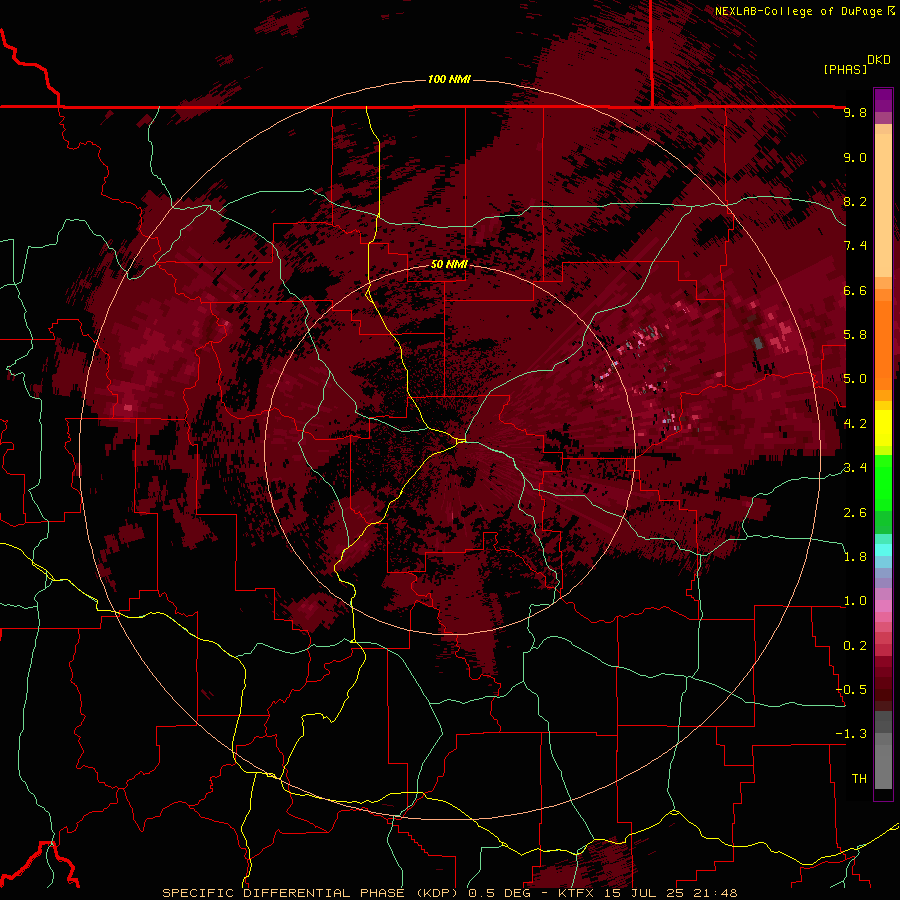Click the 2.6 value on the color scale

tap(855, 513)
